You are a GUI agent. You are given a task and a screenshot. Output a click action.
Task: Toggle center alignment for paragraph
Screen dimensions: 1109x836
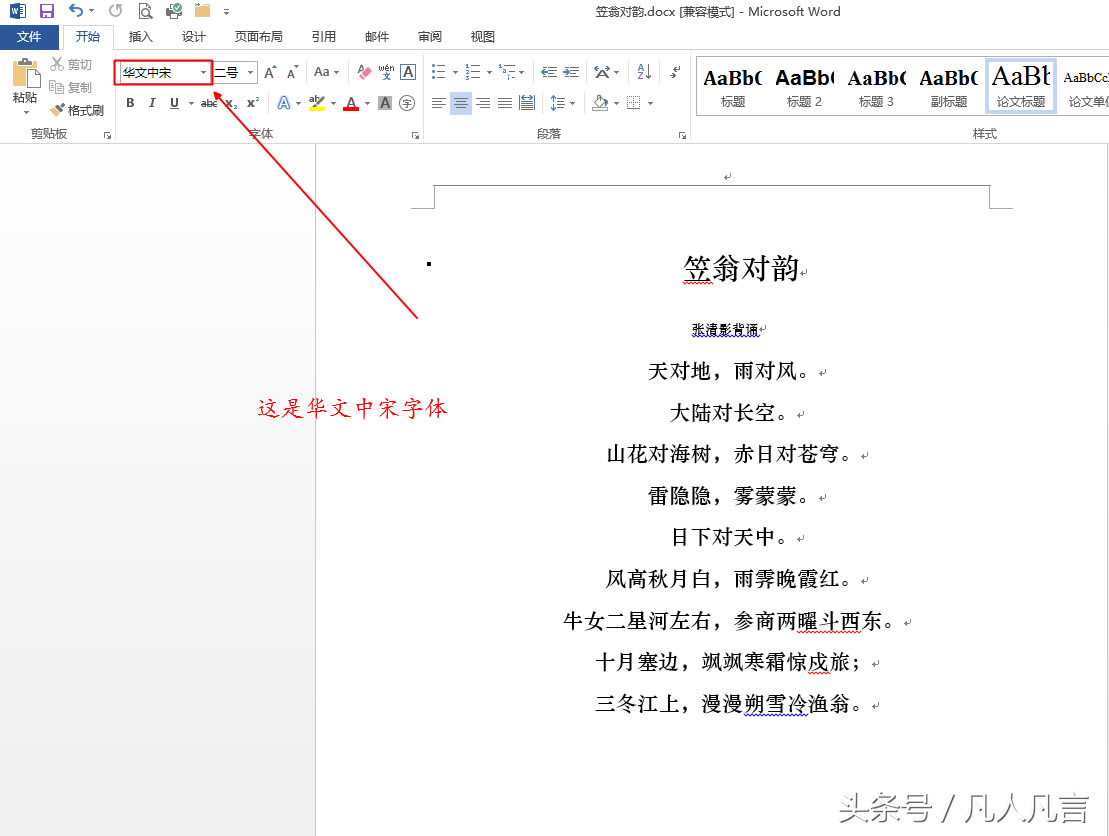460,103
